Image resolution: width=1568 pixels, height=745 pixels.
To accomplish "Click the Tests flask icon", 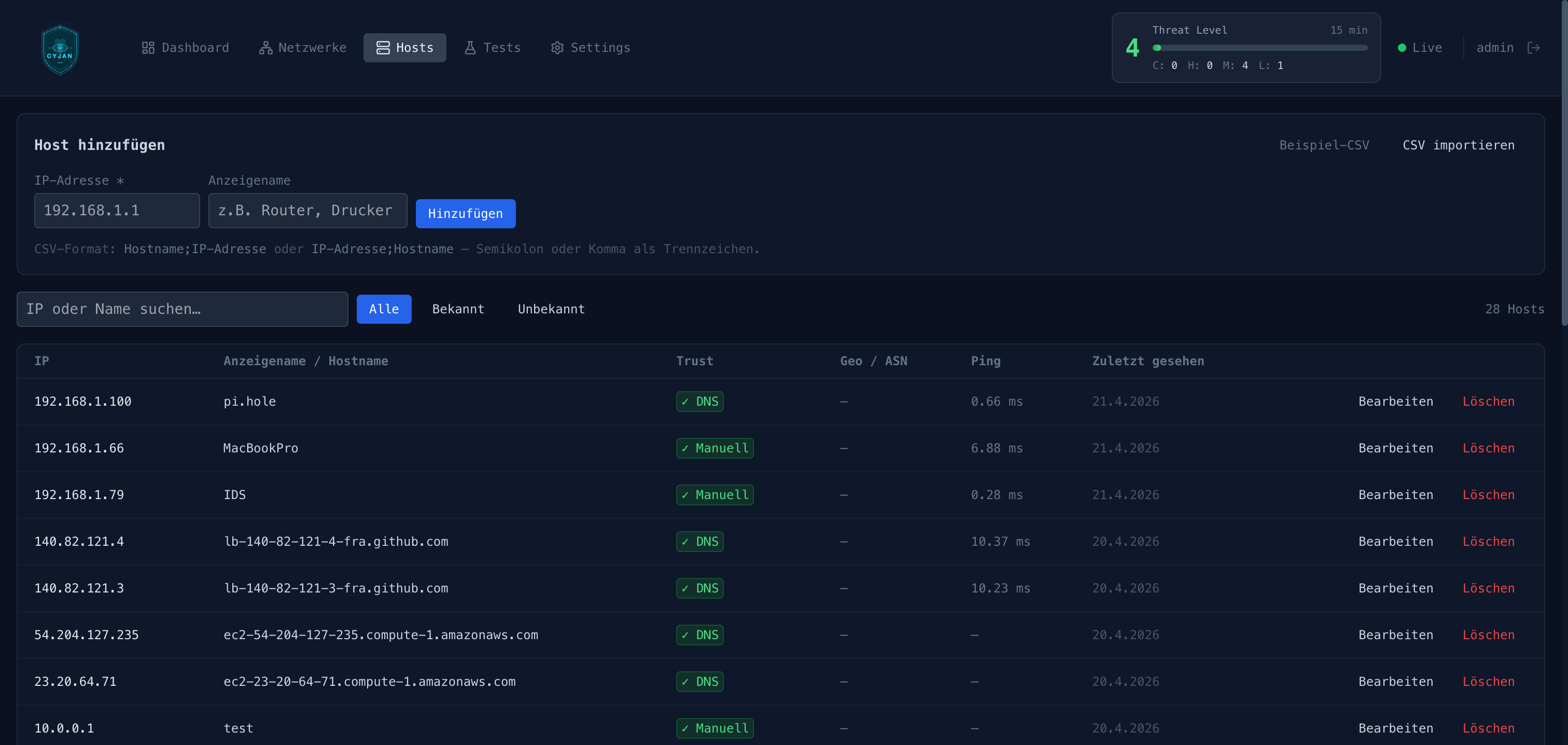I will click(470, 48).
